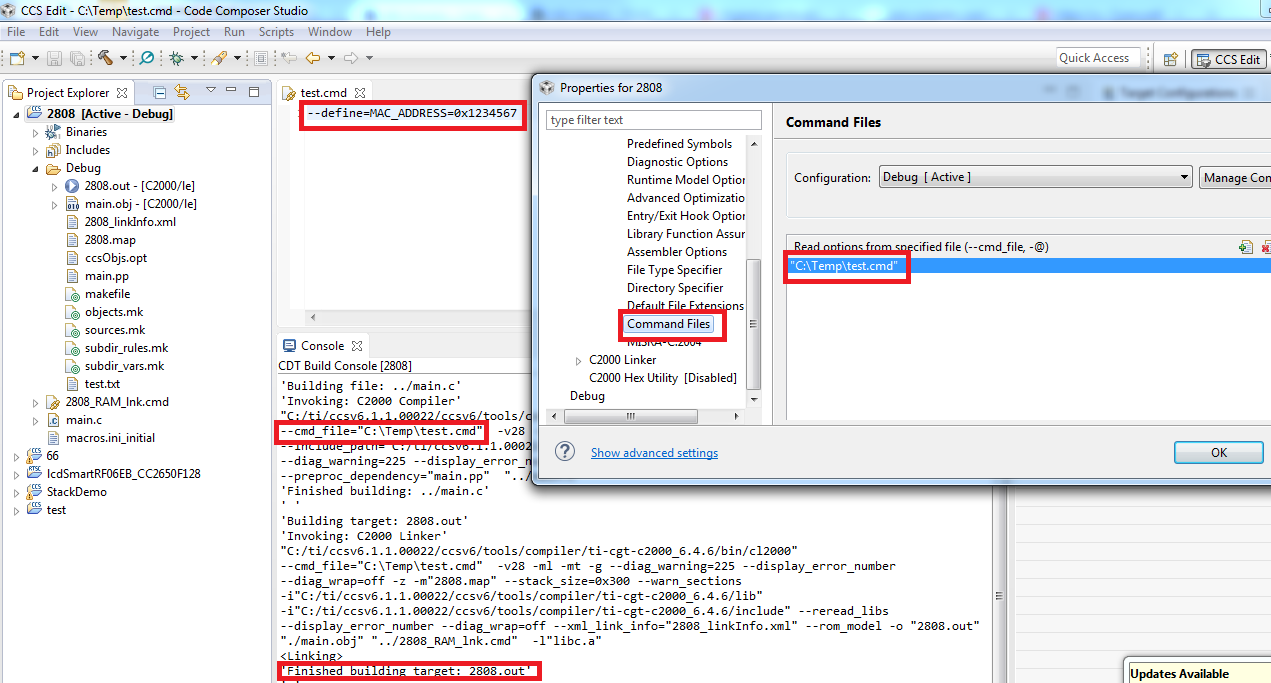Close the test.cmd editor tab
The height and width of the screenshot is (683, 1271).
[x=360, y=93]
